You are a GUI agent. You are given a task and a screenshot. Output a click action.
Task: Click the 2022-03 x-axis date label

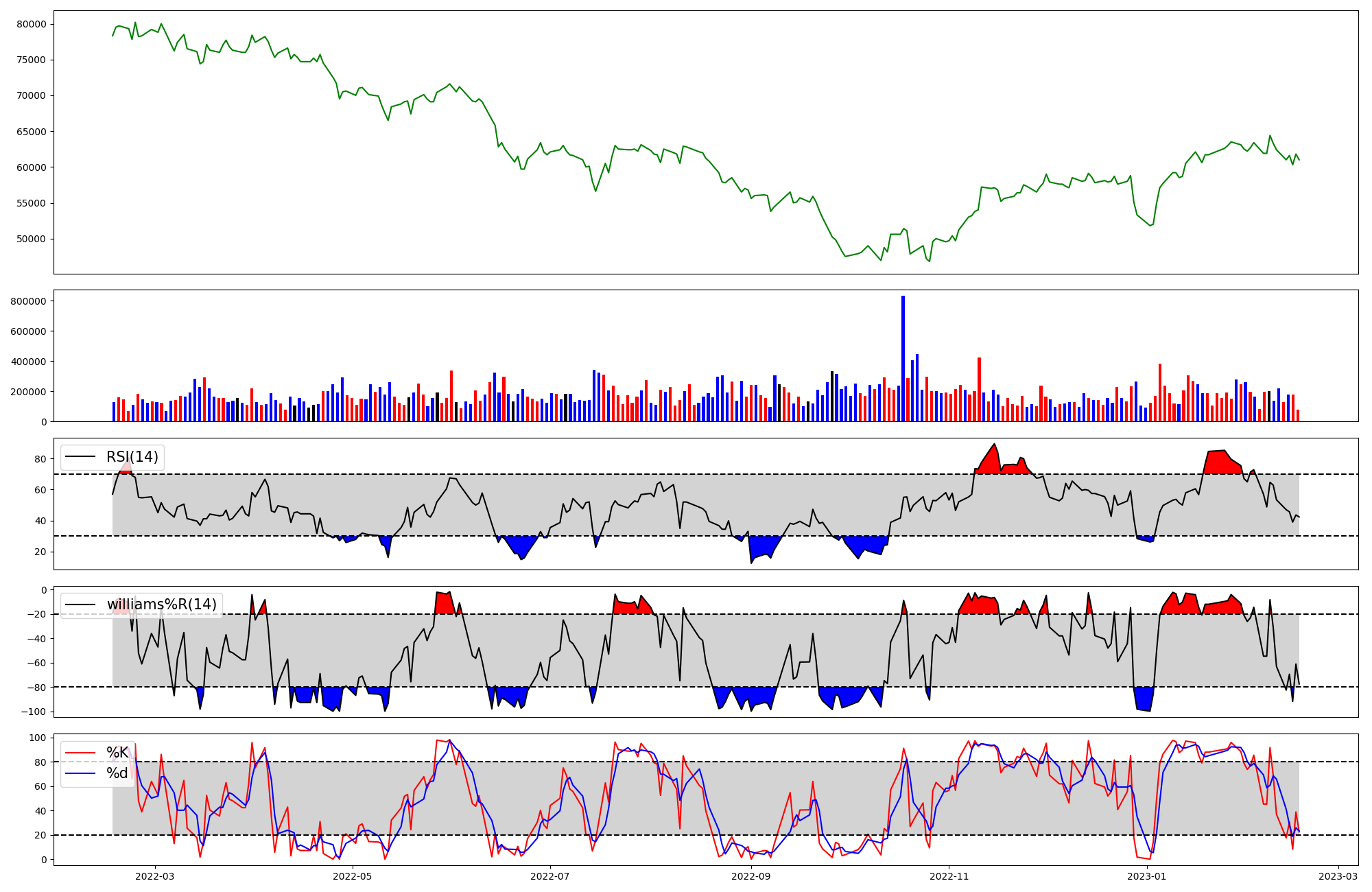pyautogui.click(x=155, y=876)
